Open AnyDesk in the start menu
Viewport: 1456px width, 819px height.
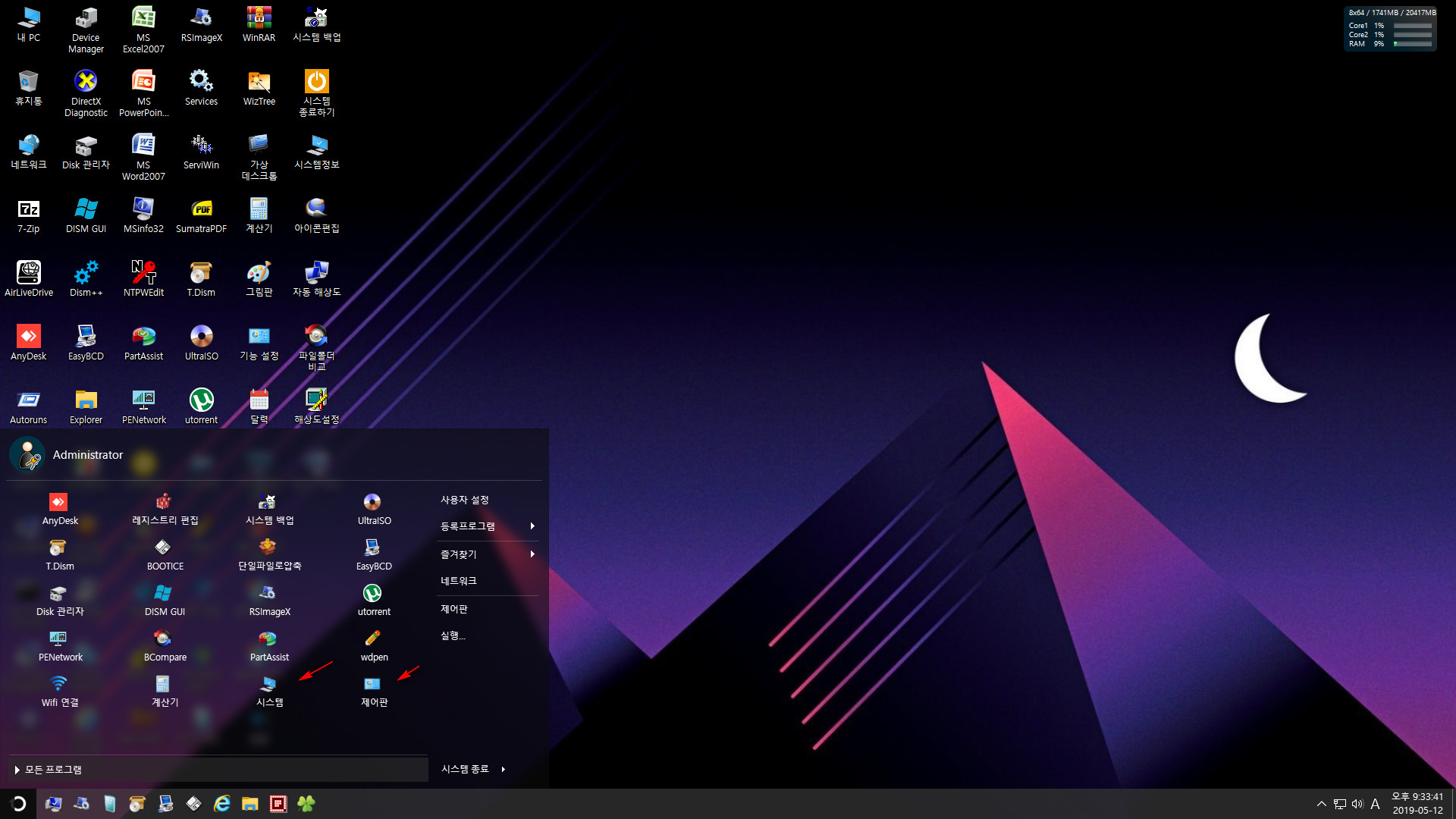click(60, 509)
